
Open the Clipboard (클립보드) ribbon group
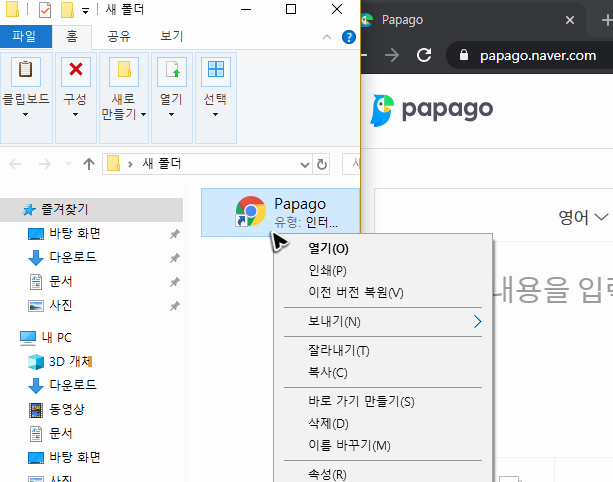click(26, 98)
